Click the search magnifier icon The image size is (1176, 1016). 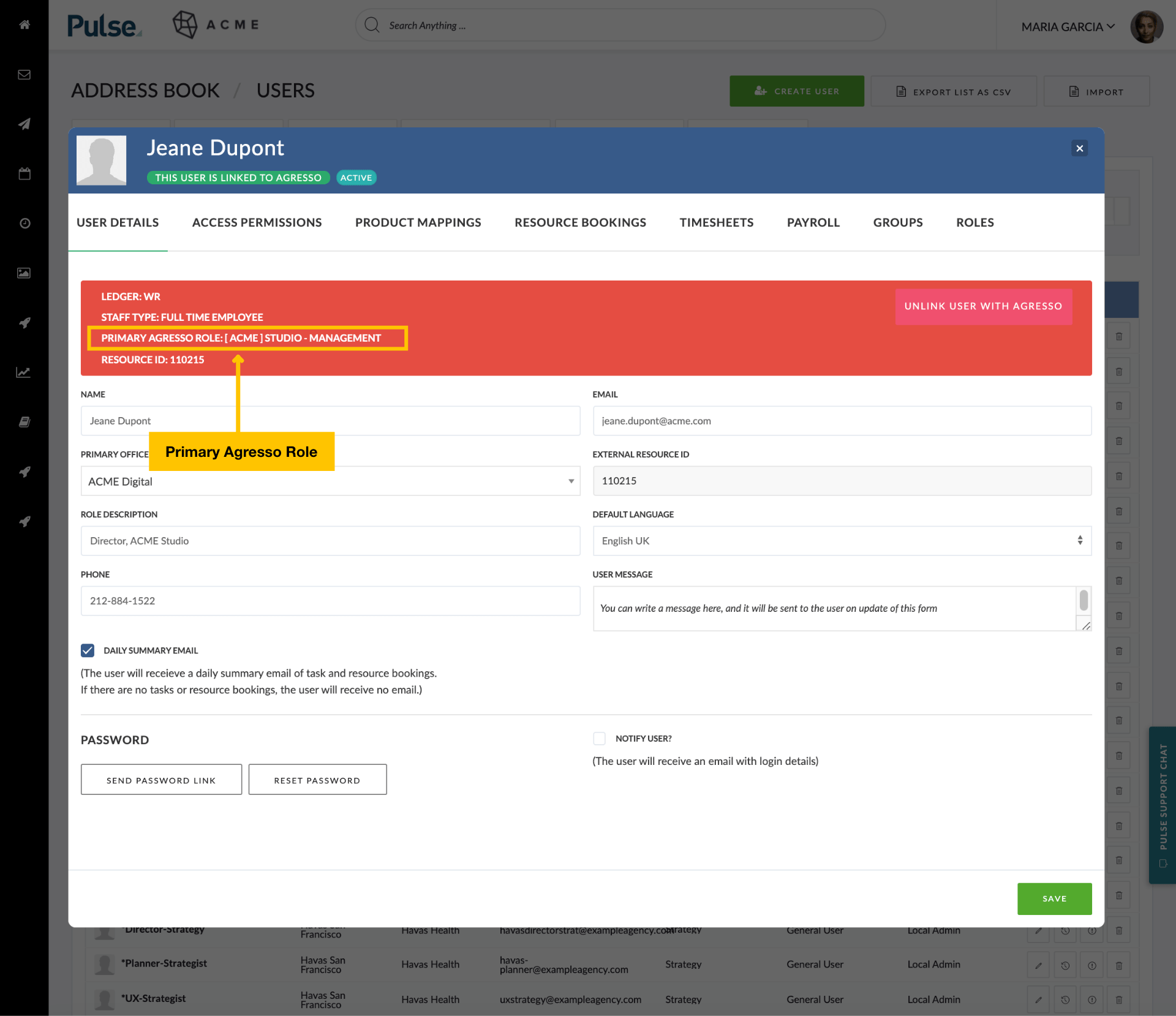(372, 25)
